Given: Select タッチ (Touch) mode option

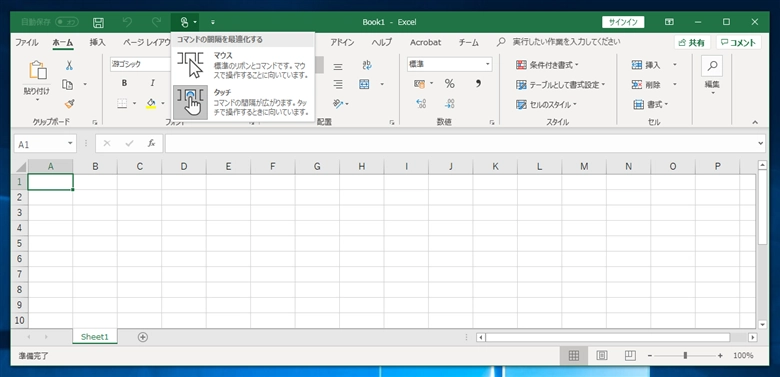Looking at the screenshot, I should [x=243, y=102].
